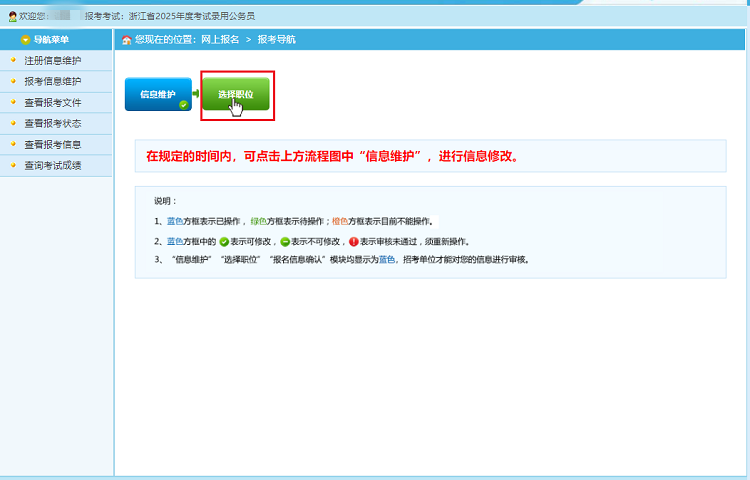The height and width of the screenshot is (480, 750).
Task: Click 报考导航 in the breadcrumb
Action: 276,40
